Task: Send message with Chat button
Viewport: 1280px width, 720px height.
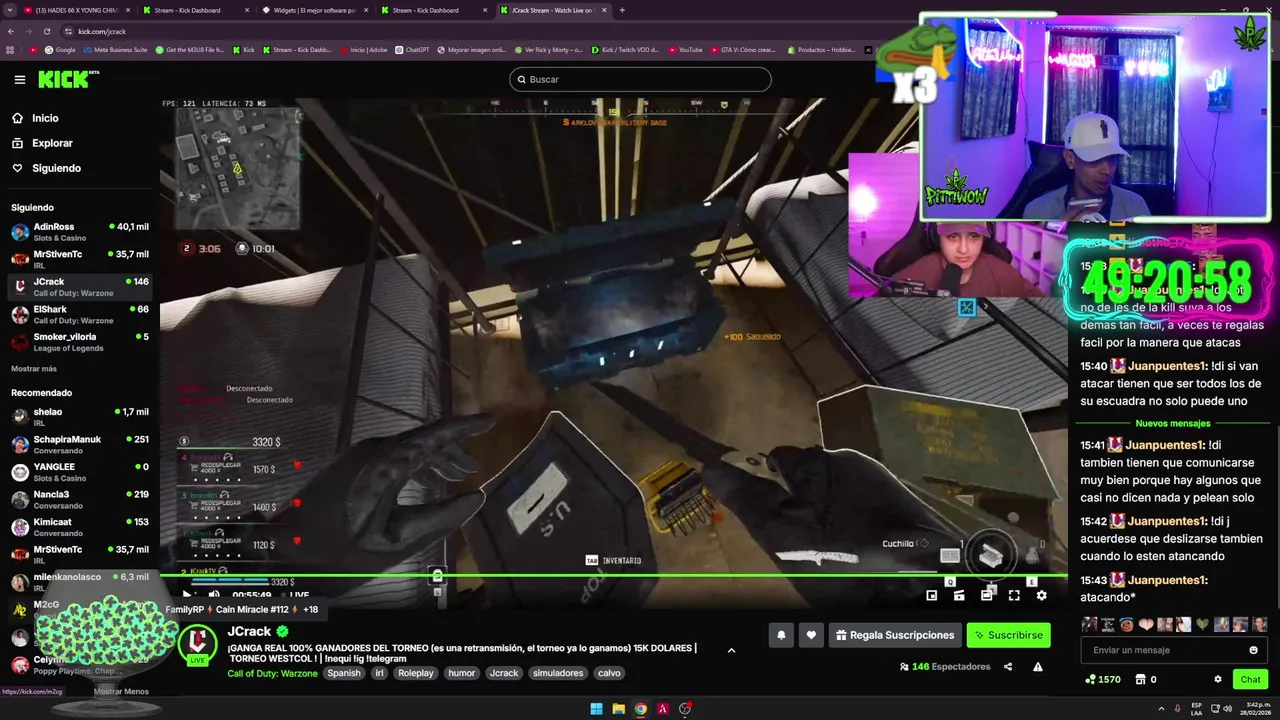Action: point(1251,679)
